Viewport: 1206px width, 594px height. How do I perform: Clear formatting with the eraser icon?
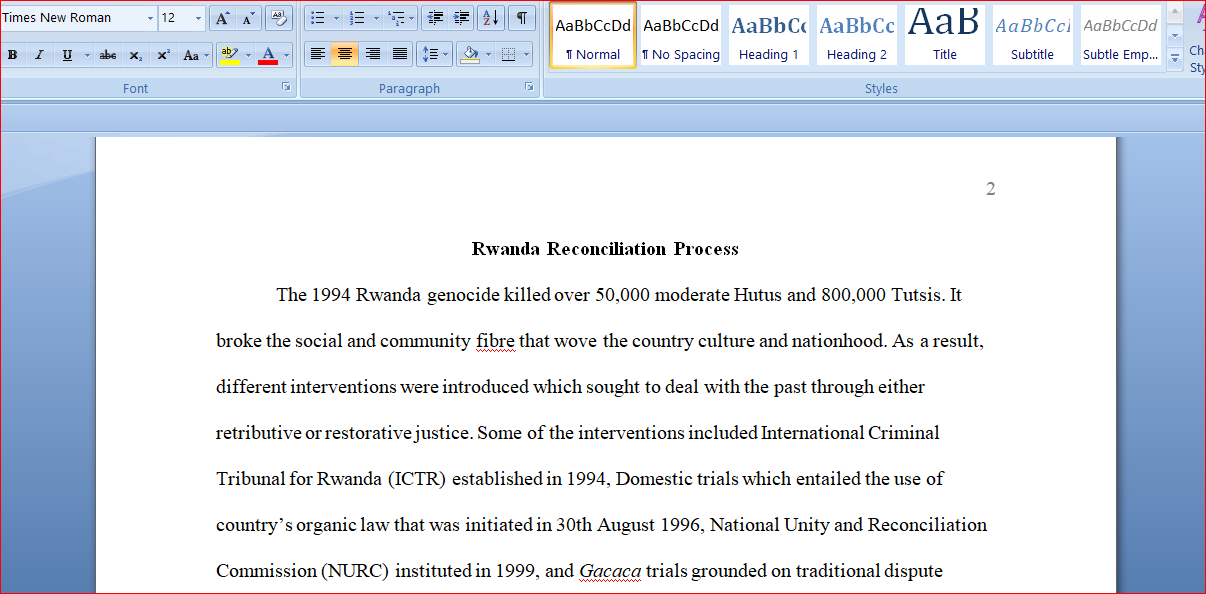[x=279, y=18]
